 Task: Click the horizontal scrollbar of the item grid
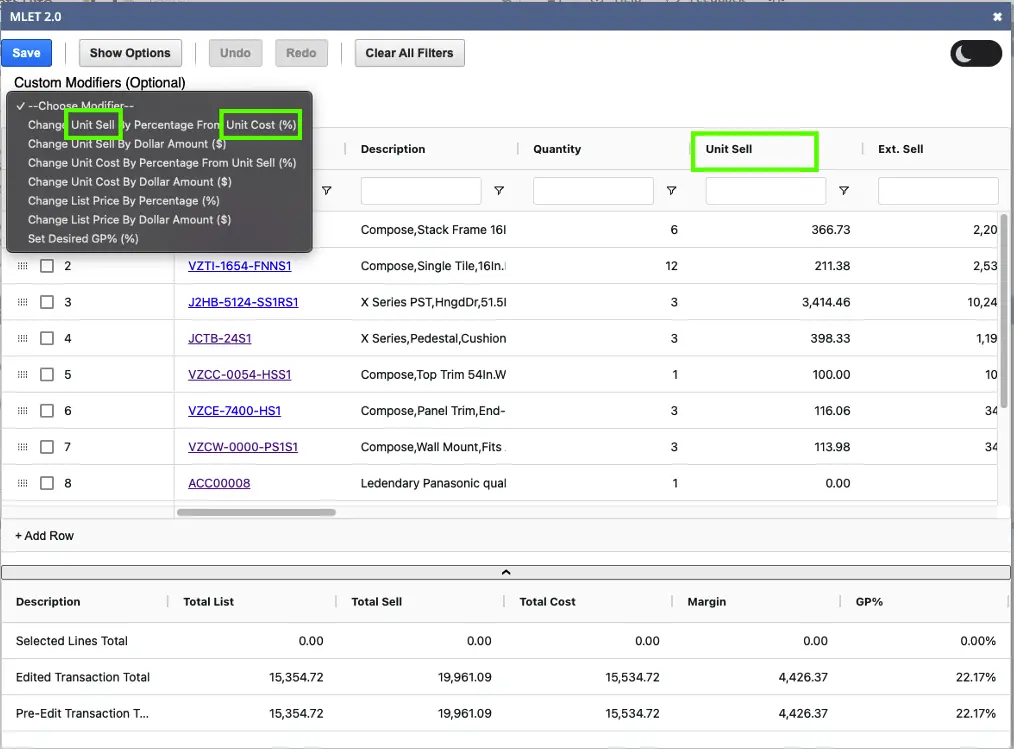tap(256, 512)
